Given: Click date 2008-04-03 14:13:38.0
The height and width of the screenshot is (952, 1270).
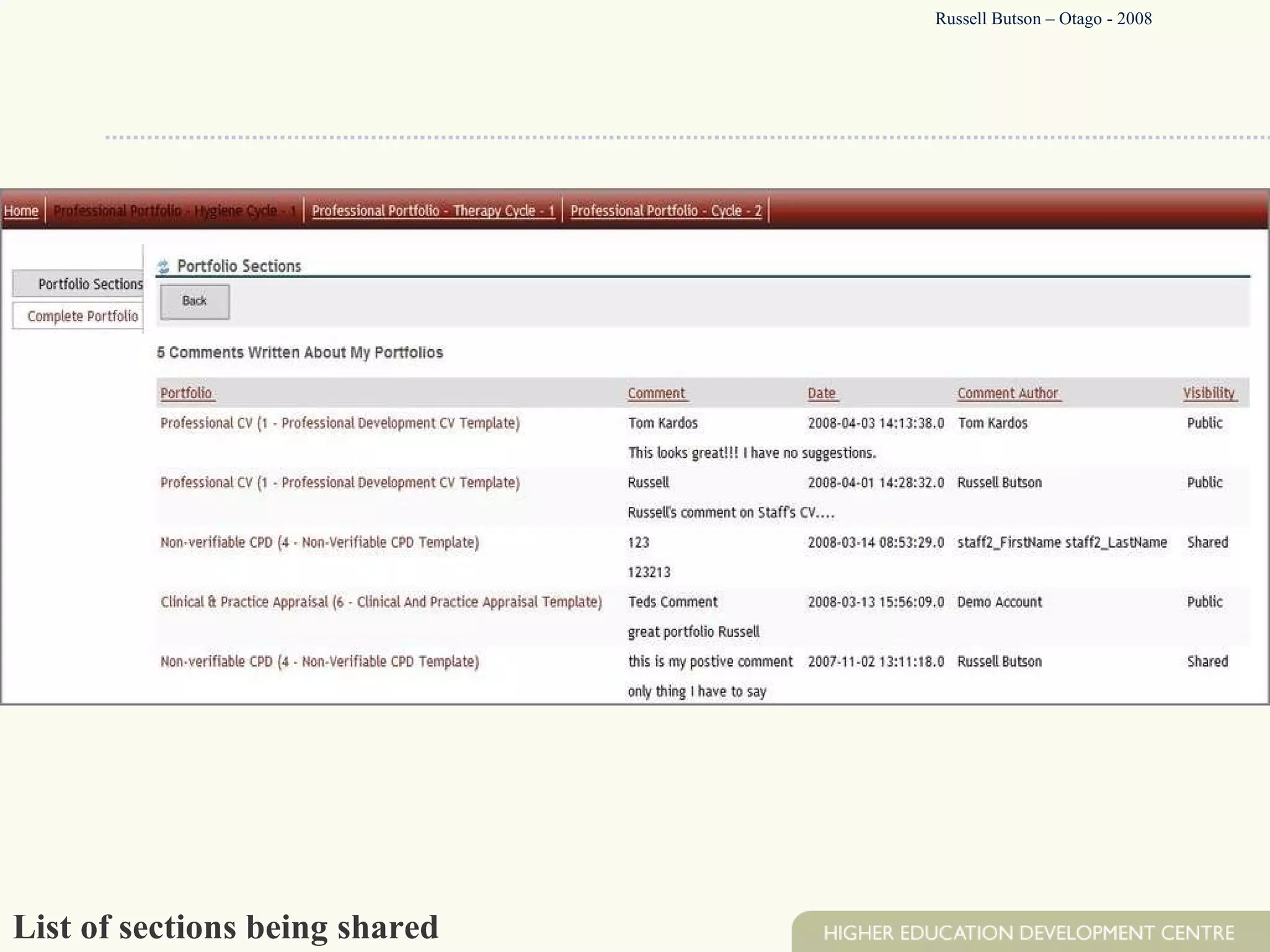Looking at the screenshot, I should pos(876,423).
